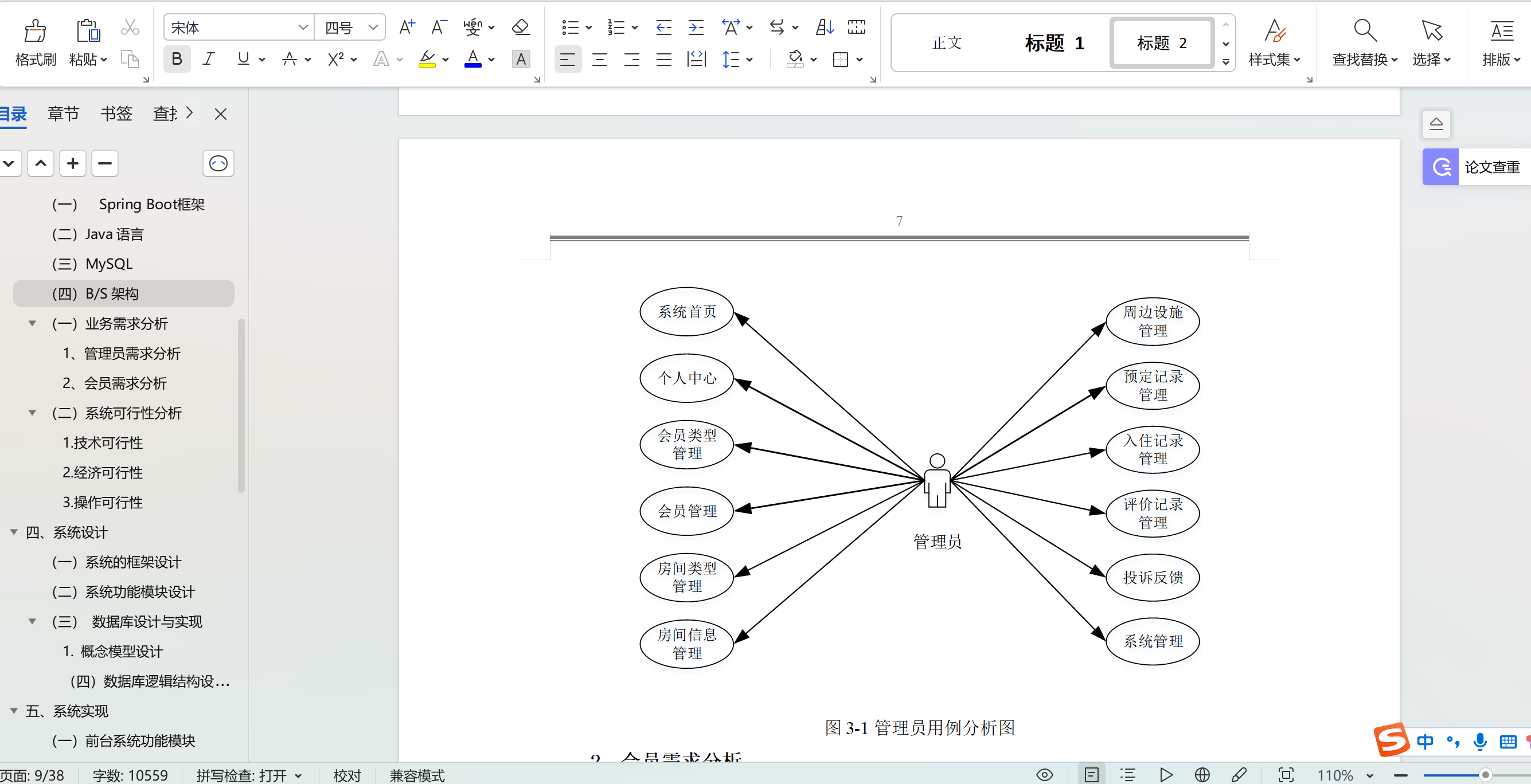Screen dimensions: 1531x784
Task: Switch to the 章节 sidebar tab
Action: click(x=63, y=113)
